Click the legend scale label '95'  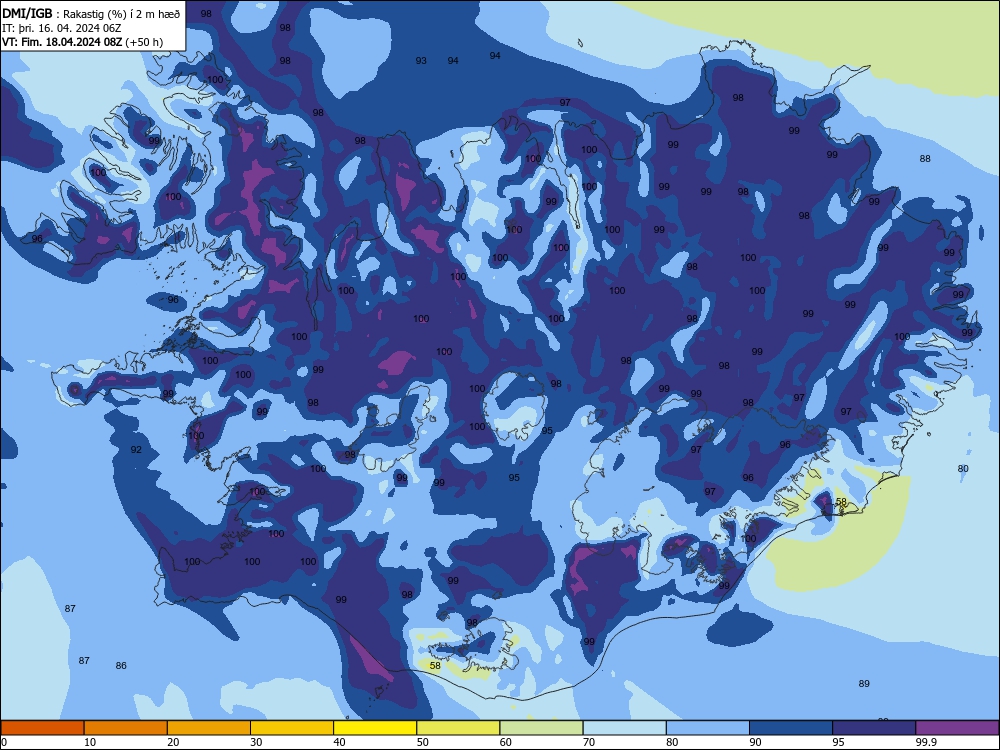(x=839, y=742)
